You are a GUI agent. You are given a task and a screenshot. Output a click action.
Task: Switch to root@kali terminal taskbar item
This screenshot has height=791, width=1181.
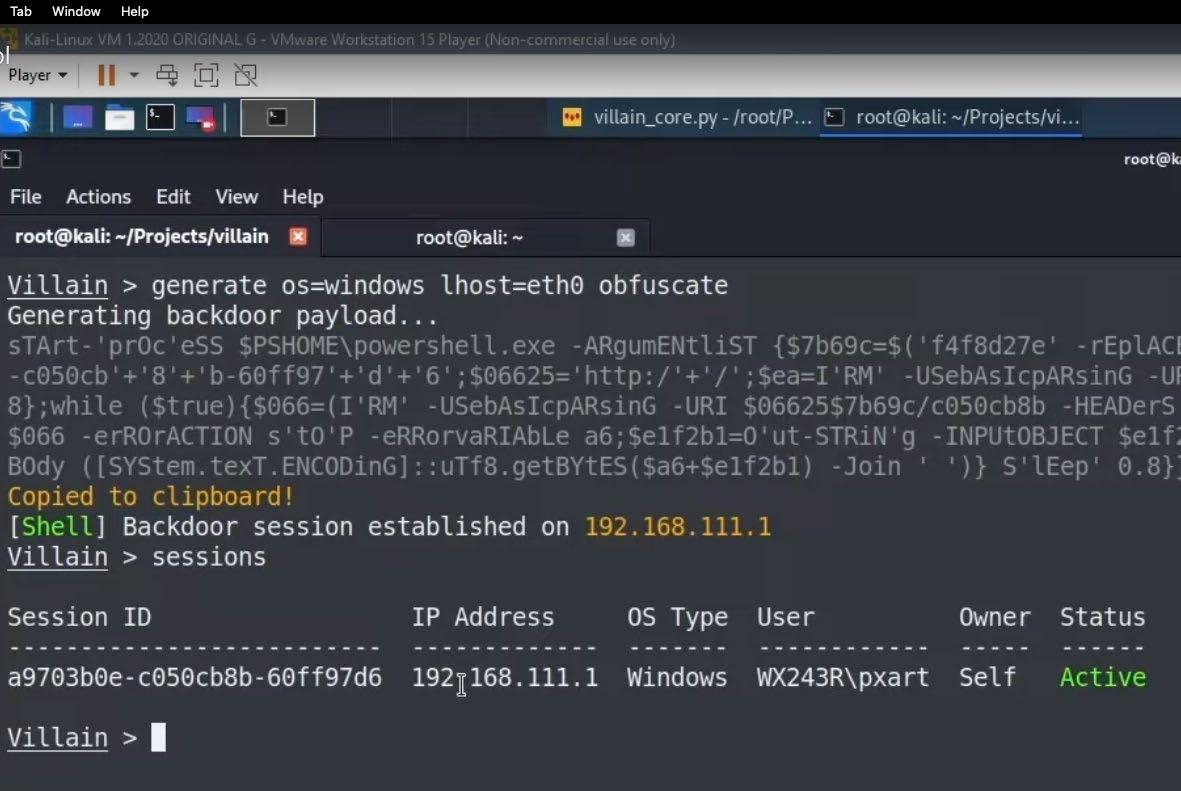952,118
